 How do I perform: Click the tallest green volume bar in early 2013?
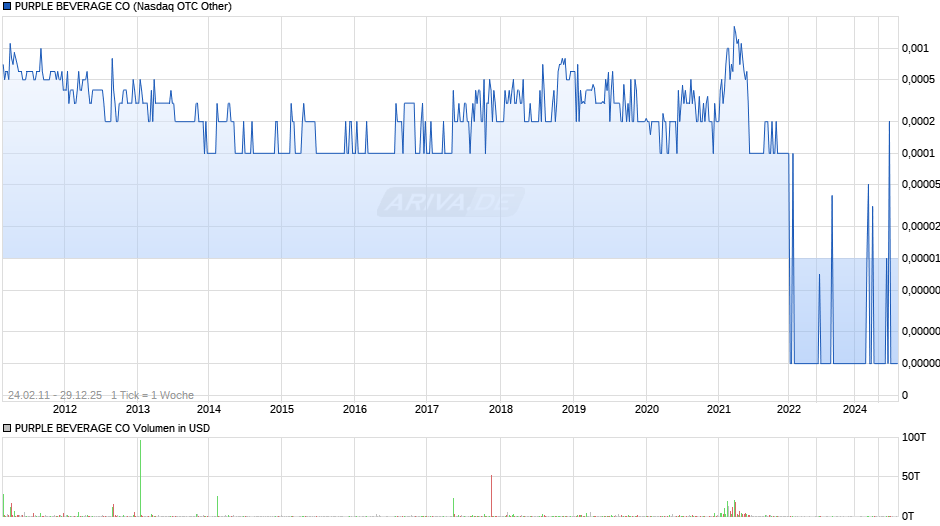tap(140, 478)
